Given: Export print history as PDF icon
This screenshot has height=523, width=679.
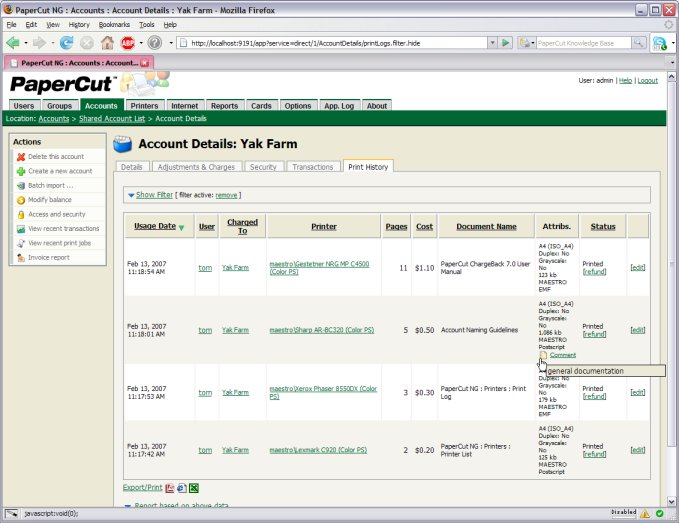Looking at the screenshot, I should click(170, 488).
